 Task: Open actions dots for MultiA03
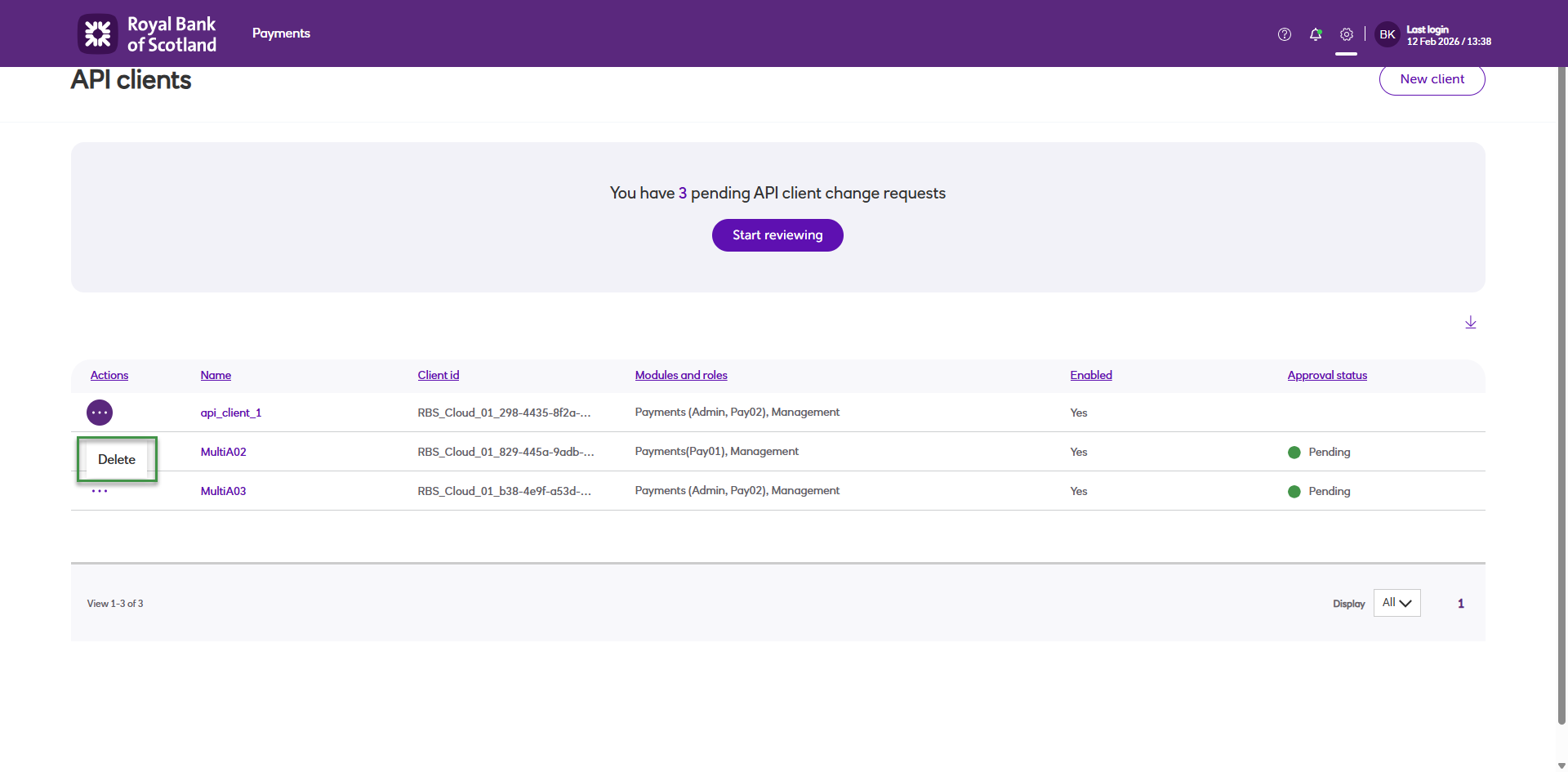[x=100, y=491]
